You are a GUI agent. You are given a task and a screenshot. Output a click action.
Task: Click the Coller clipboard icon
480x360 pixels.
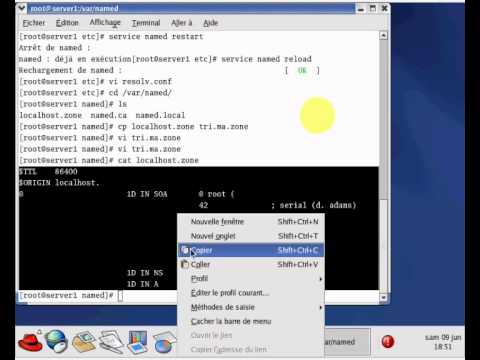(x=185, y=264)
